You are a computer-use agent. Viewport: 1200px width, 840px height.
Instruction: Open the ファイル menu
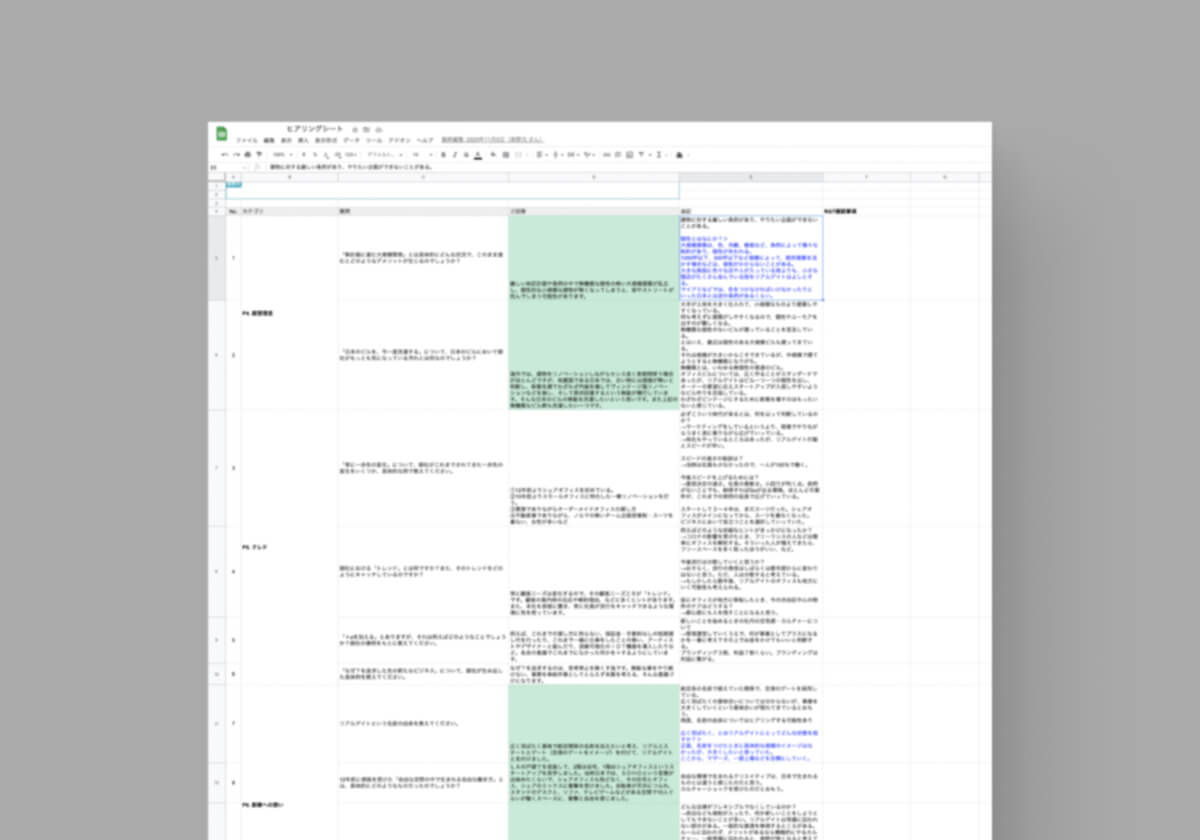pos(246,140)
